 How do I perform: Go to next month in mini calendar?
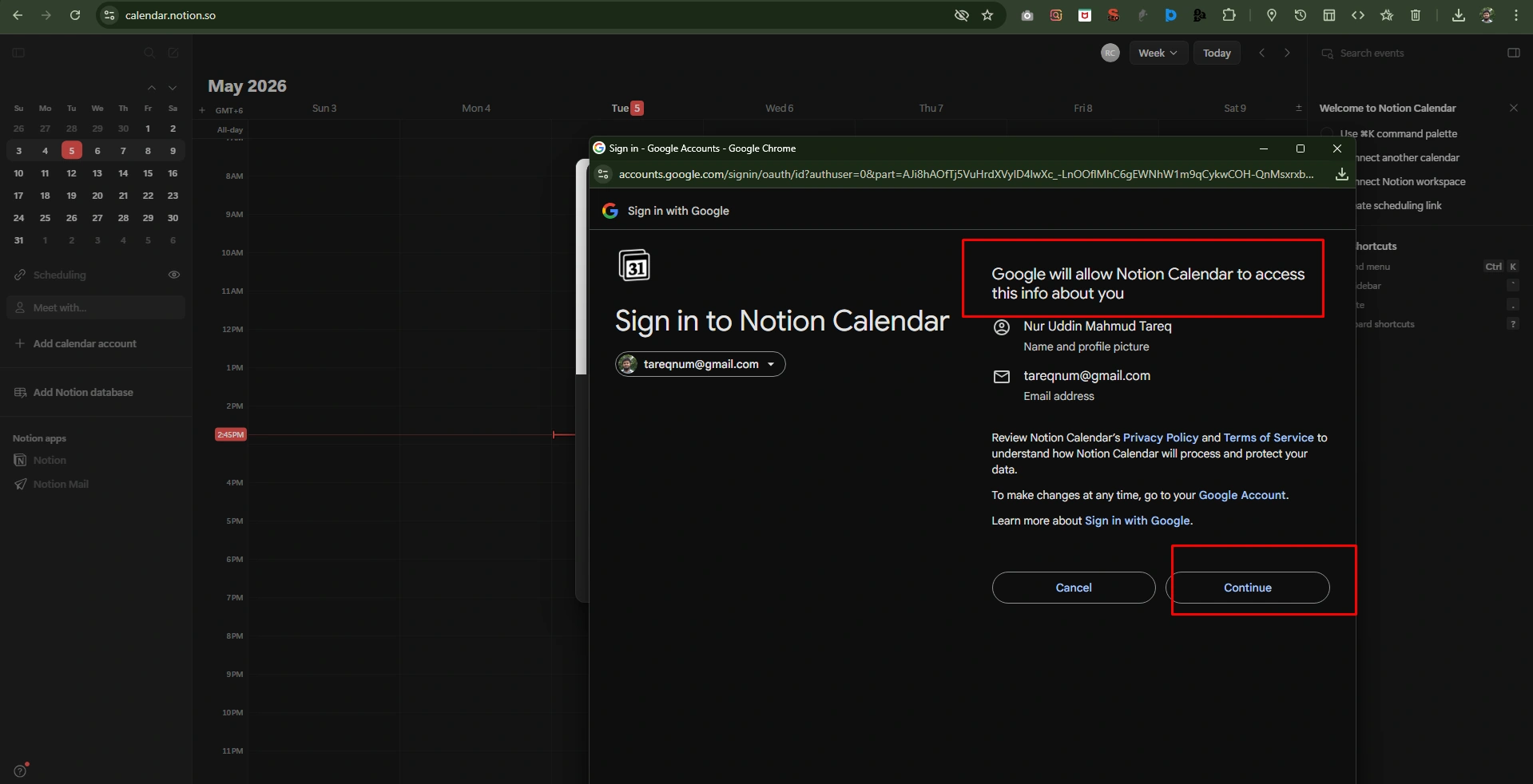[173, 88]
